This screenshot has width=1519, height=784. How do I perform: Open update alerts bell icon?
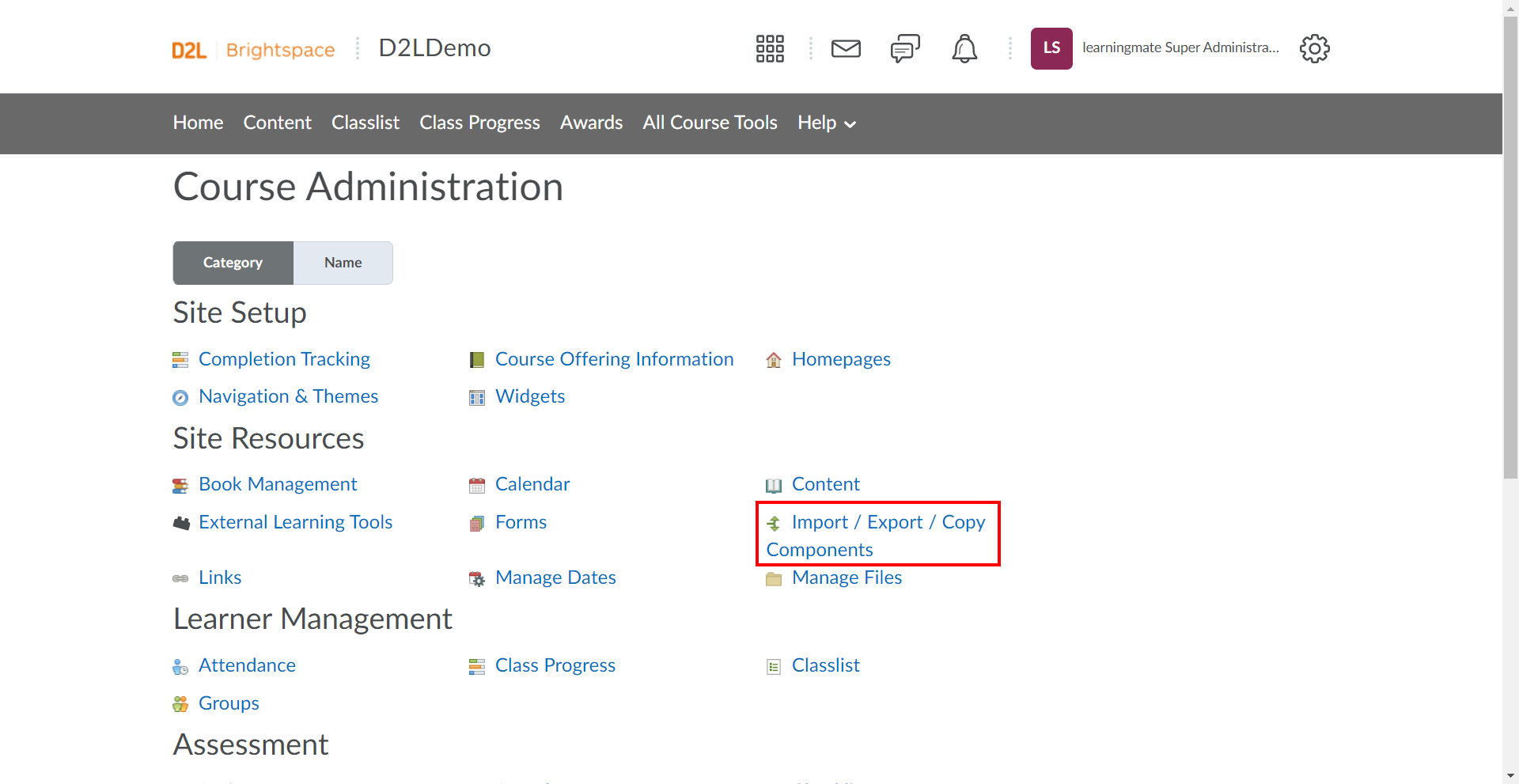(964, 48)
